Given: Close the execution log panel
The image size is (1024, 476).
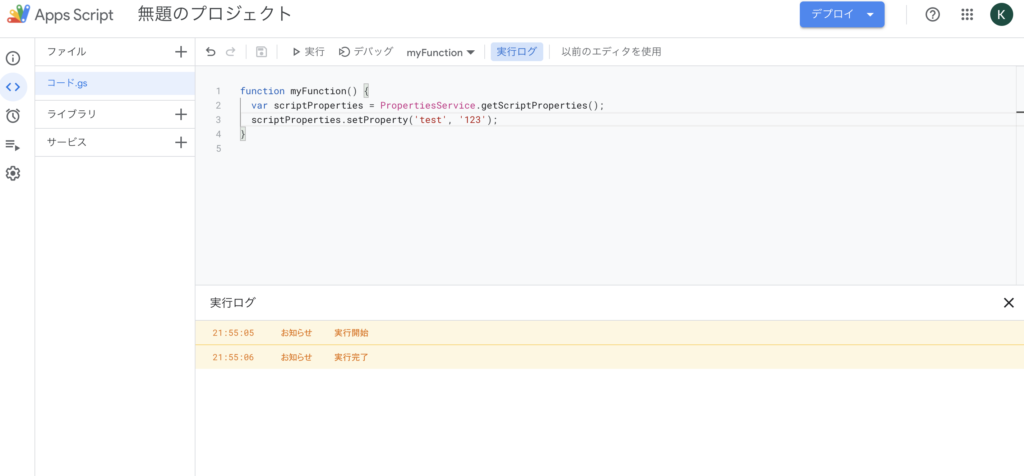Looking at the screenshot, I should point(1008,302).
